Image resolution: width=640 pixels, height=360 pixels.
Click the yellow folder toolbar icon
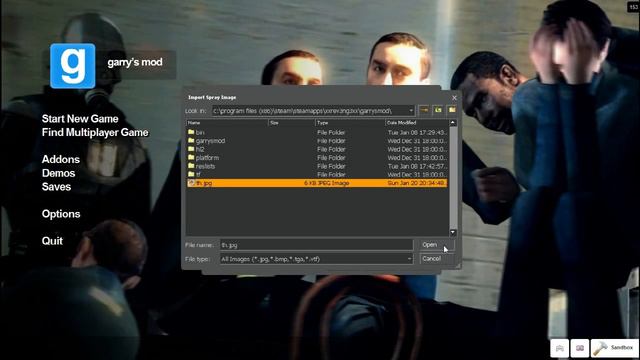[452, 110]
